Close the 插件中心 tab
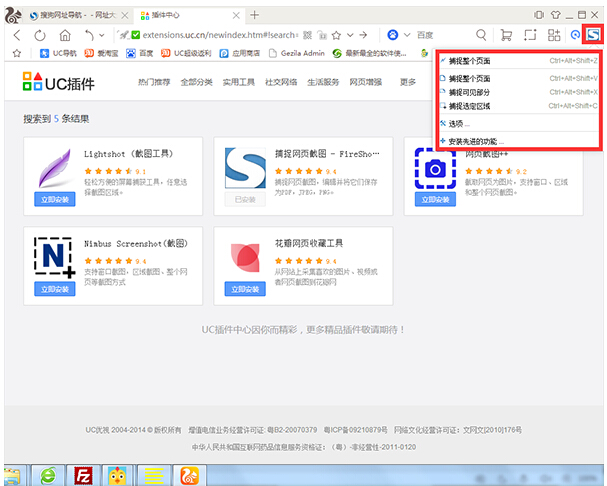The height and width of the screenshot is (486, 607). (x=236, y=15)
